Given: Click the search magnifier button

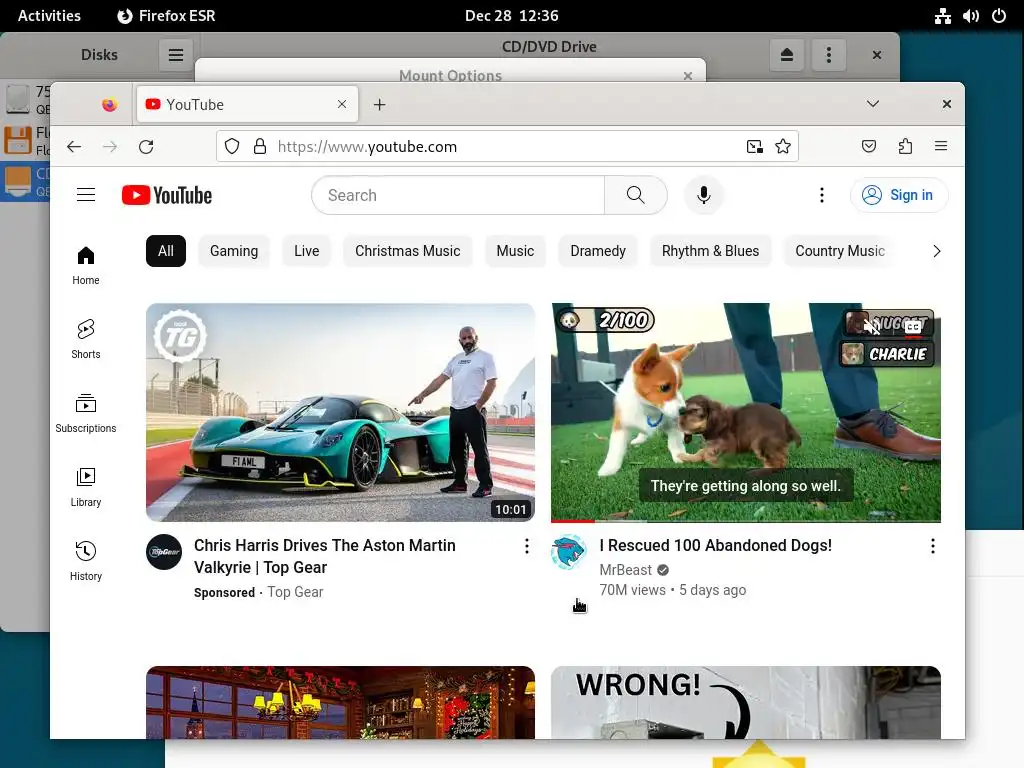Looking at the screenshot, I should click(x=635, y=195).
